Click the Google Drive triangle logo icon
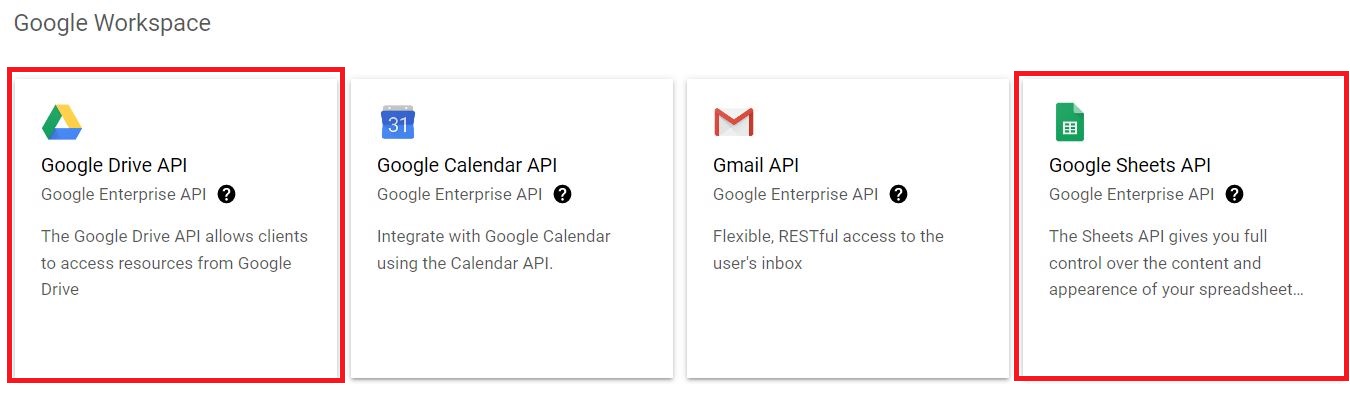The height and width of the screenshot is (403, 1350). pos(62,122)
